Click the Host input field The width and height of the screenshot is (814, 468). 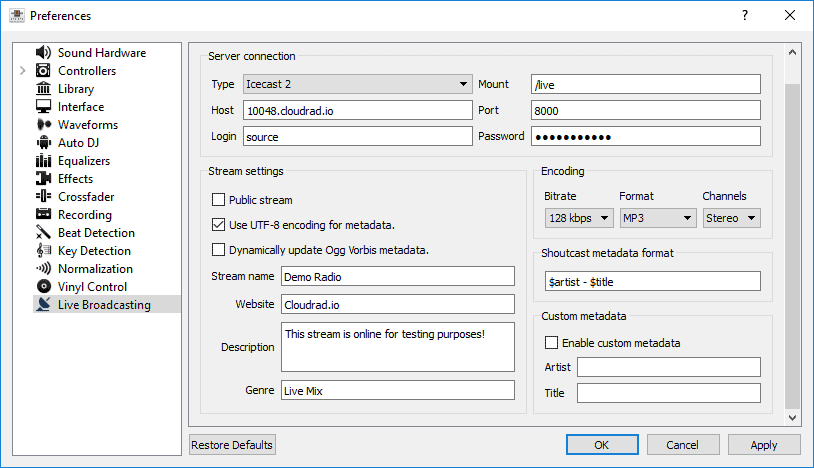(x=358, y=111)
